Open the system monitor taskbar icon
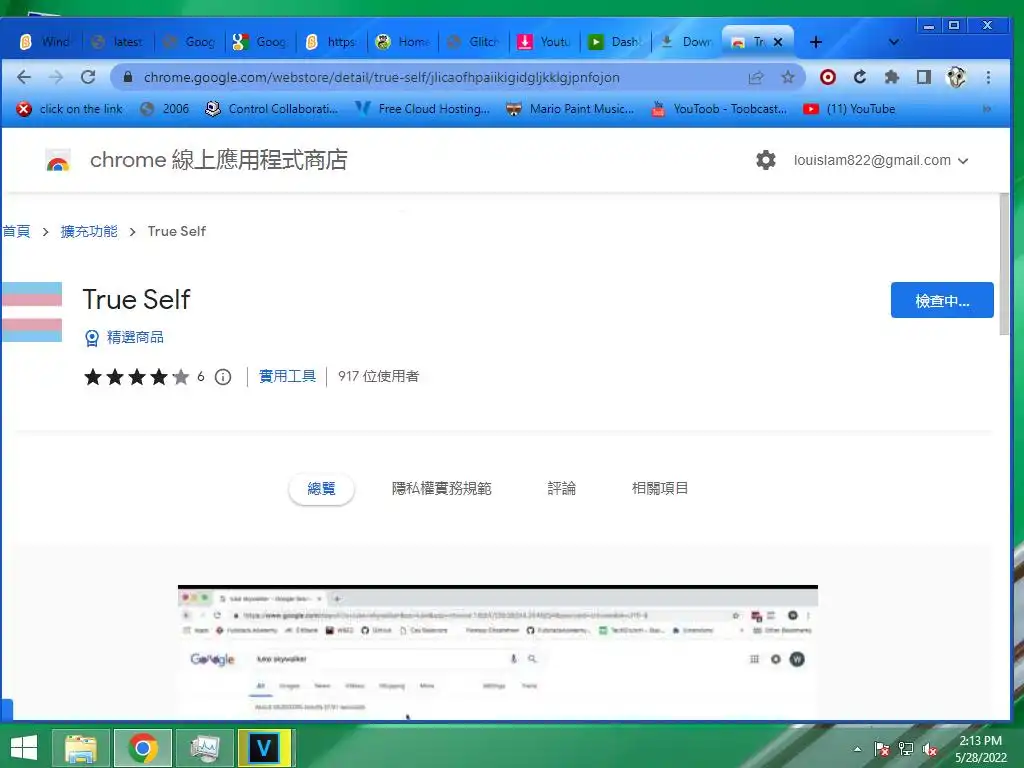The width and height of the screenshot is (1024, 768). pyautogui.click(x=205, y=748)
